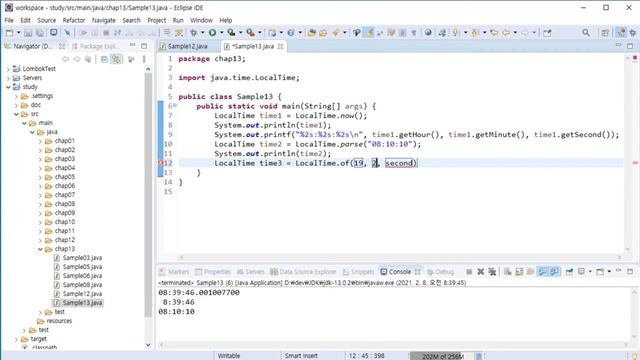This screenshot has width=640, height=360.
Task: Click the Open Perspective icon
Action: (x=605, y=33)
